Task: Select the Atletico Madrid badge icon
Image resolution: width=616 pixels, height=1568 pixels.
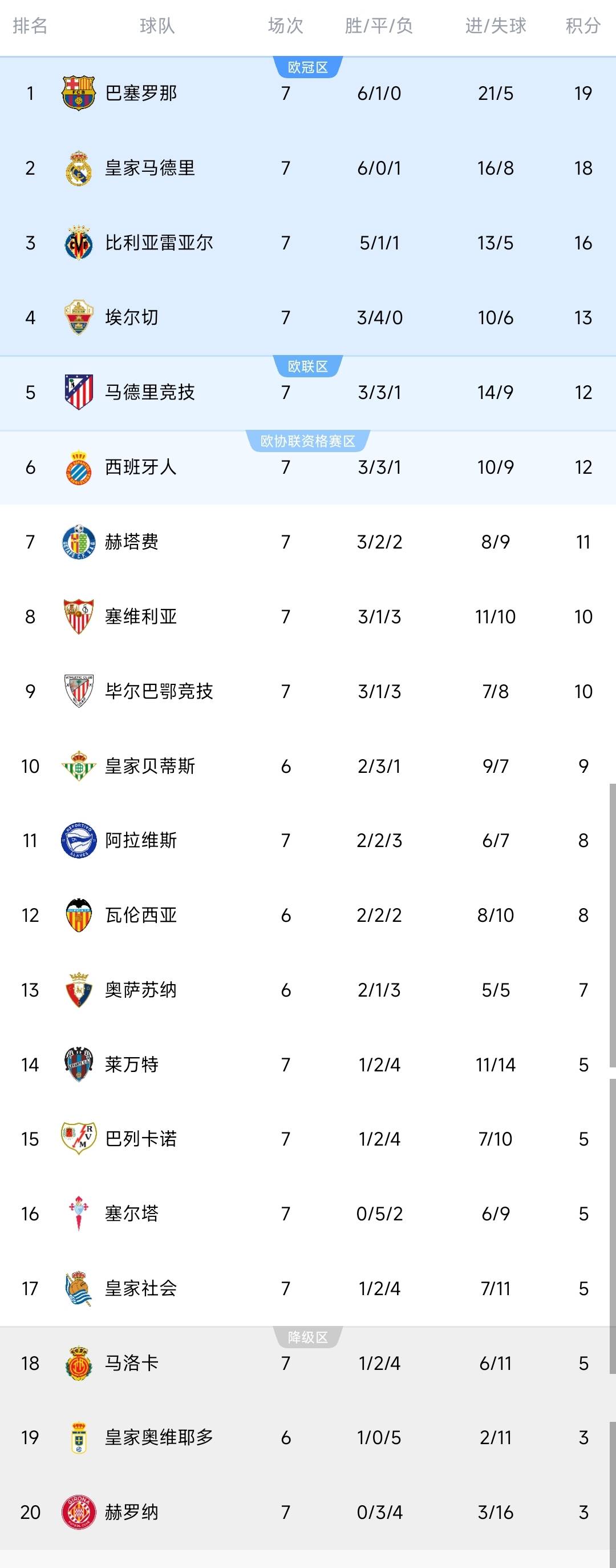Action: pyautogui.click(x=79, y=393)
